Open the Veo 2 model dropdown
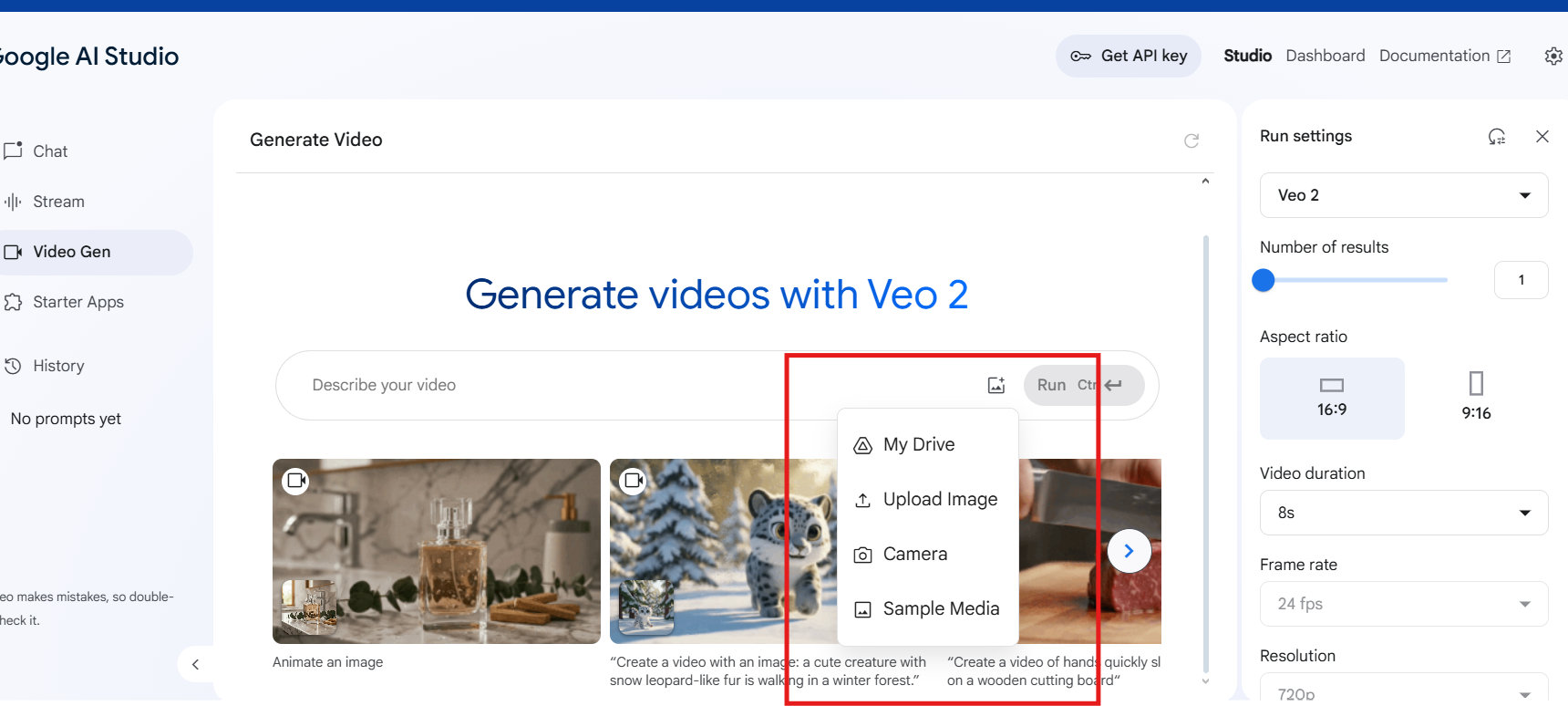 pyautogui.click(x=1403, y=195)
